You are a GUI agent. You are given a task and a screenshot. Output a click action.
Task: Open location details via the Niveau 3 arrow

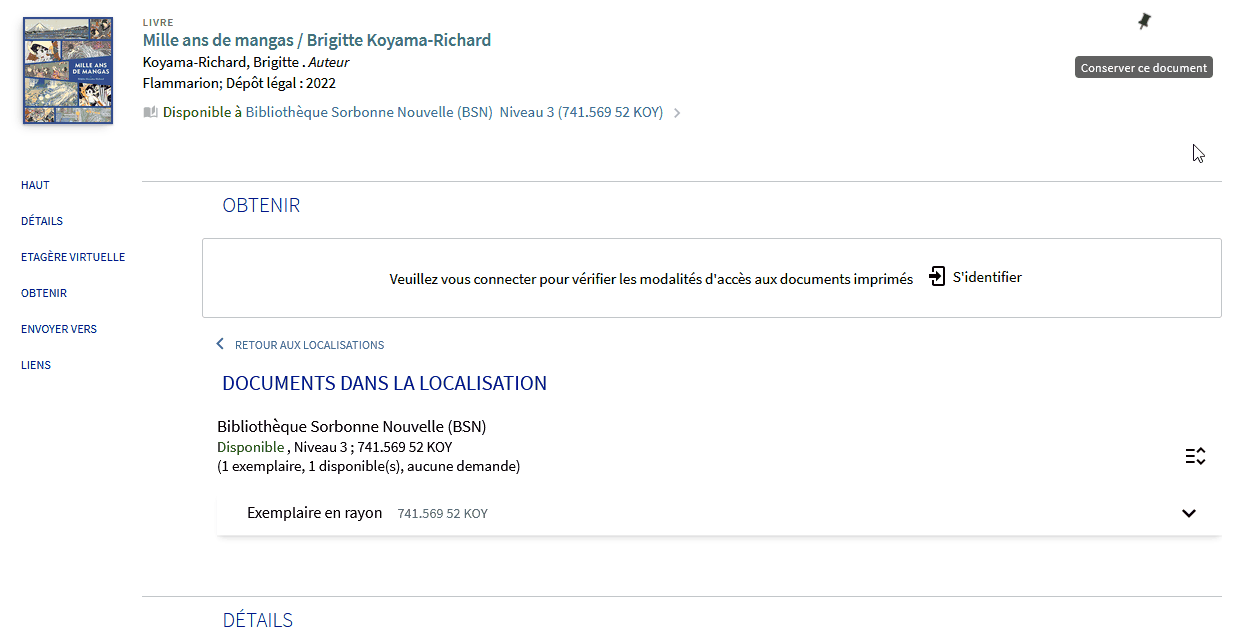pos(677,113)
